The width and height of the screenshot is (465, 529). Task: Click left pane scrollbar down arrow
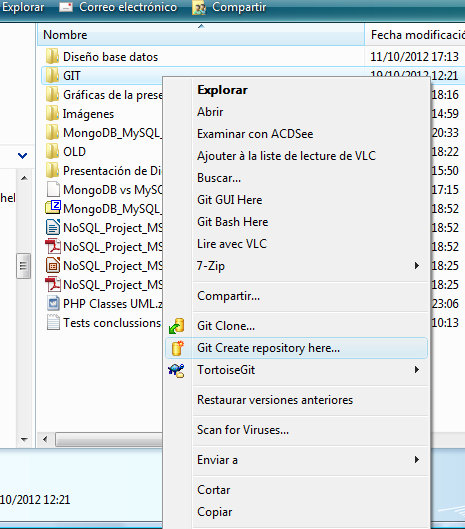24,439
